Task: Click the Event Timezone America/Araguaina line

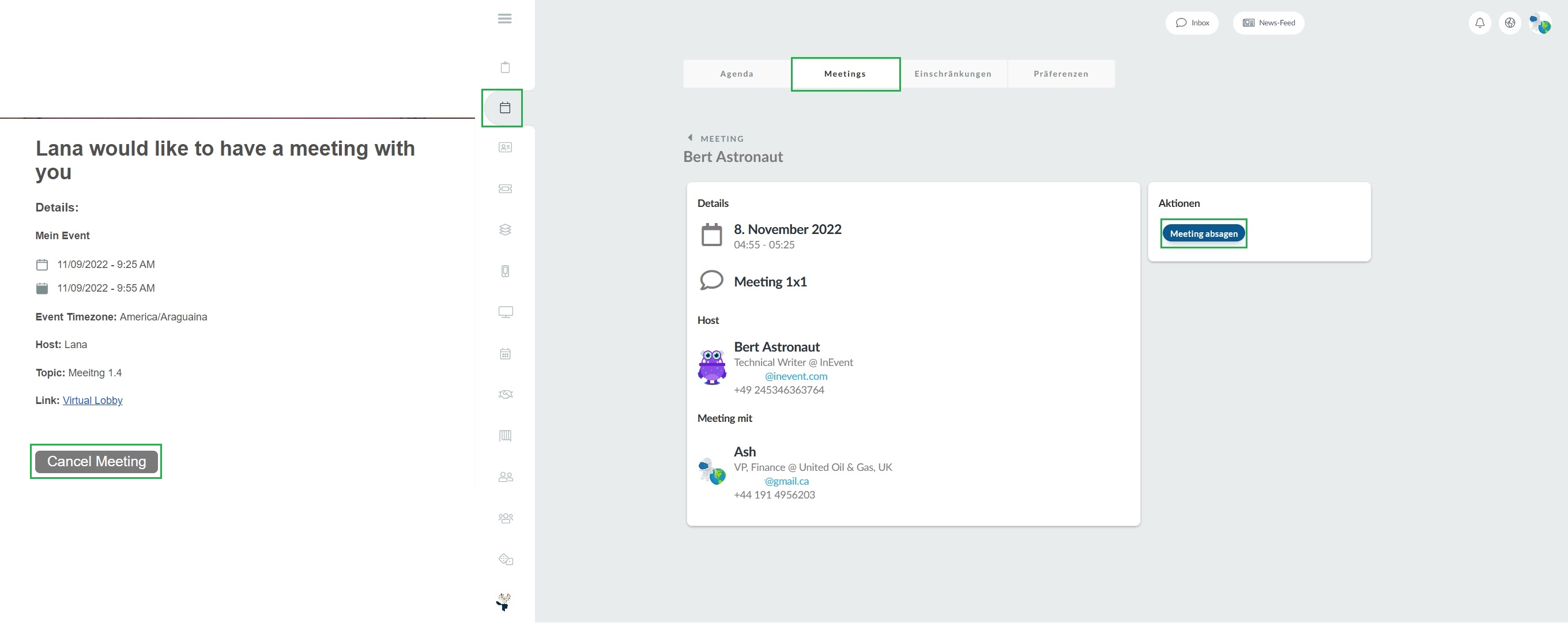Action: [x=121, y=317]
